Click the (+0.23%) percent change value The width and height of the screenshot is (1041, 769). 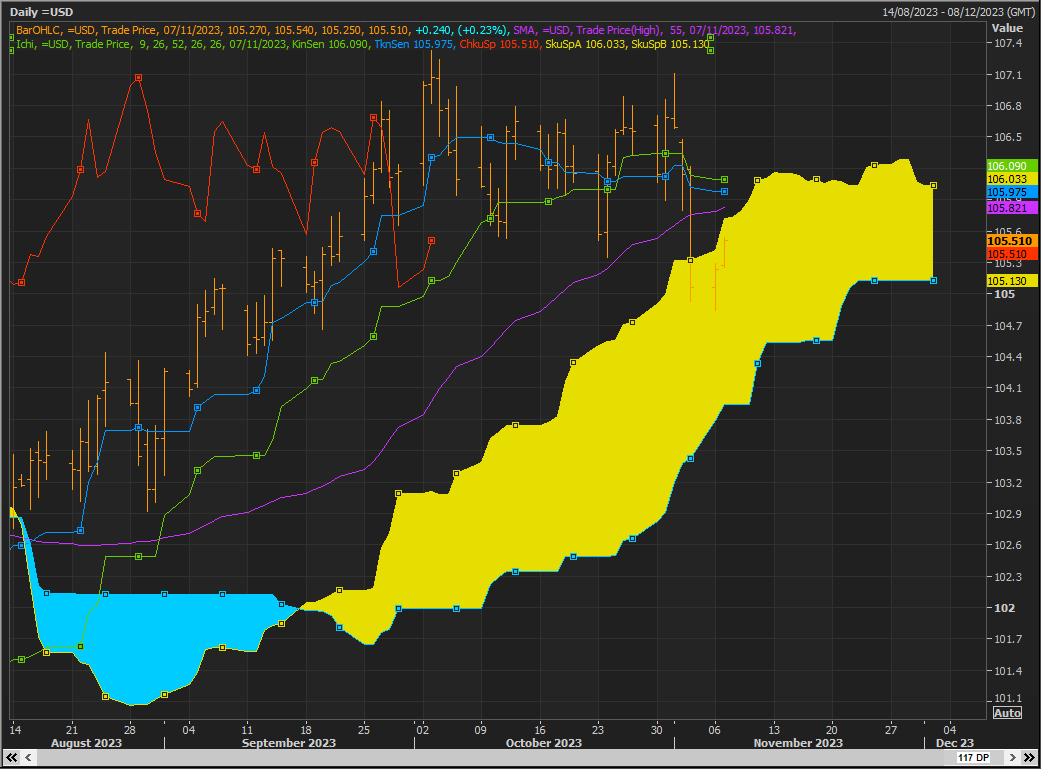click(x=482, y=30)
